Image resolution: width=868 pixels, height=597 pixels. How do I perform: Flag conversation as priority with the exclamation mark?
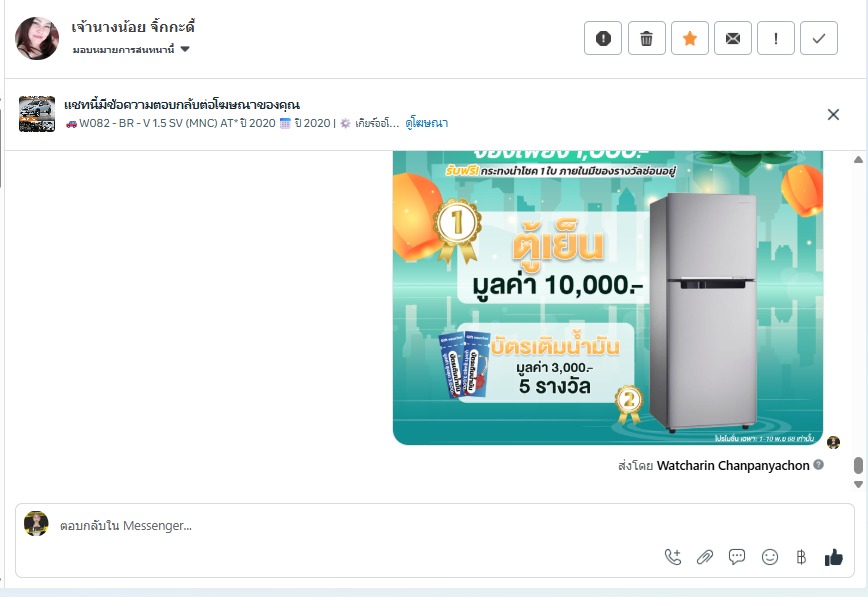pyautogui.click(x=776, y=38)
